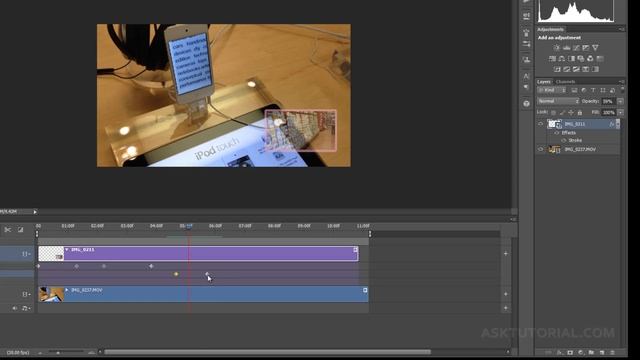Click Link layers icon at panel bottom
Viewport: 640px width, 360px height.
click(549, 352)
